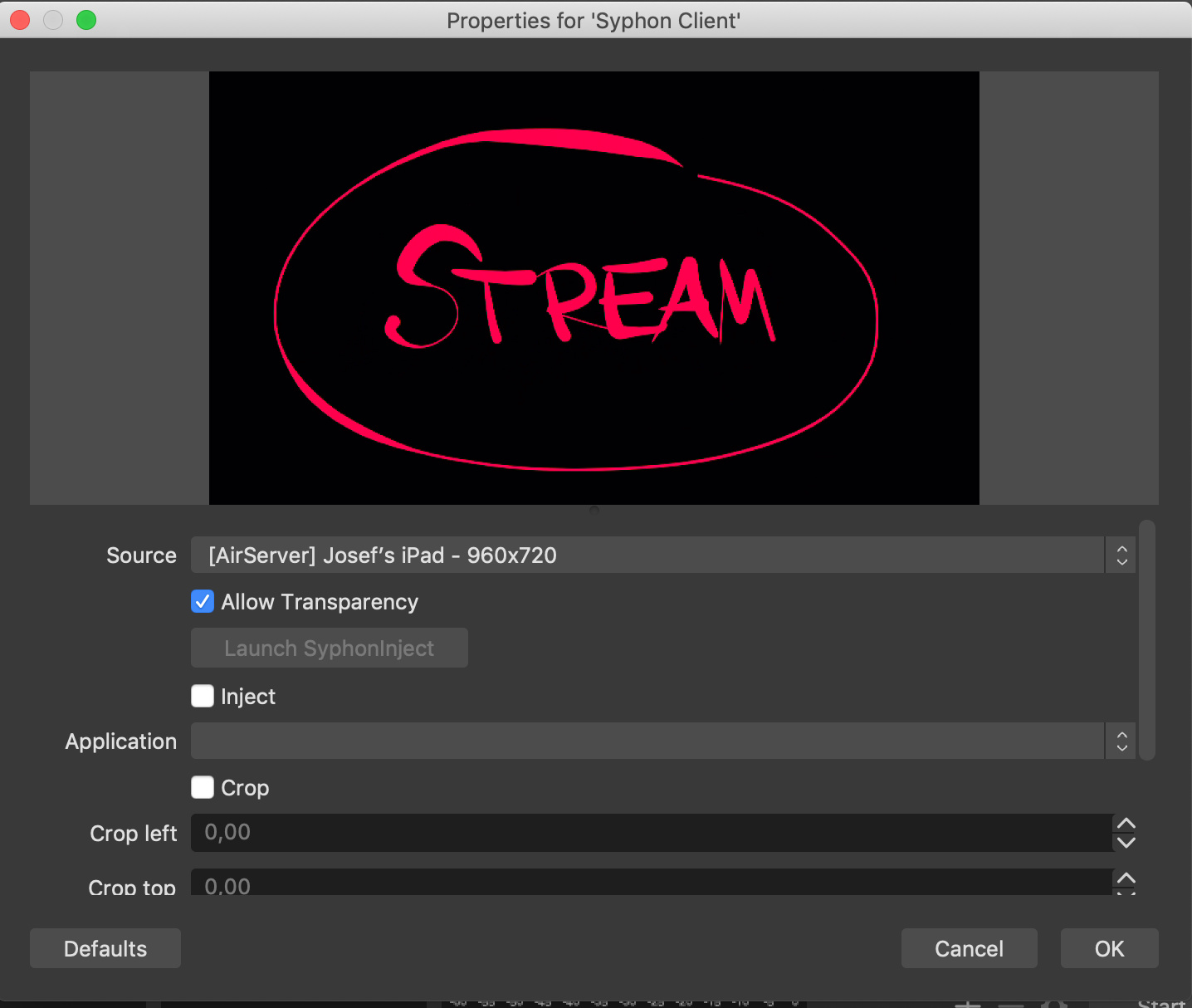Decrease Crop left with the down arrow
1192x1008 pixels.
[1126, 843]
